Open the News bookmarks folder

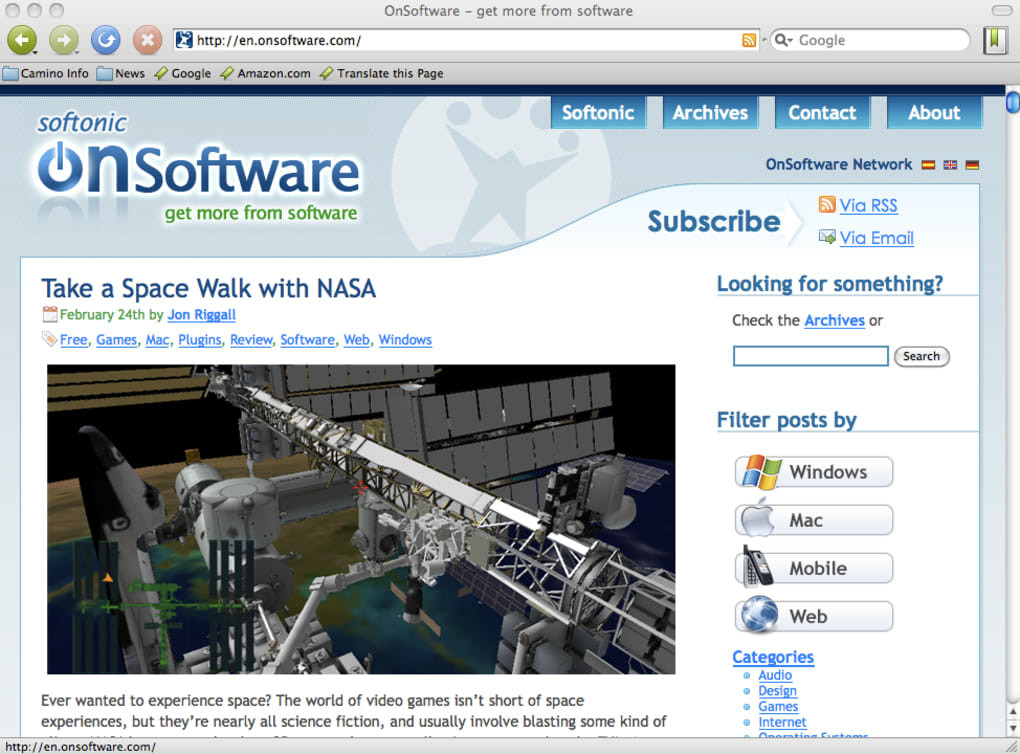pyautogui.click(x=121, y=74)
